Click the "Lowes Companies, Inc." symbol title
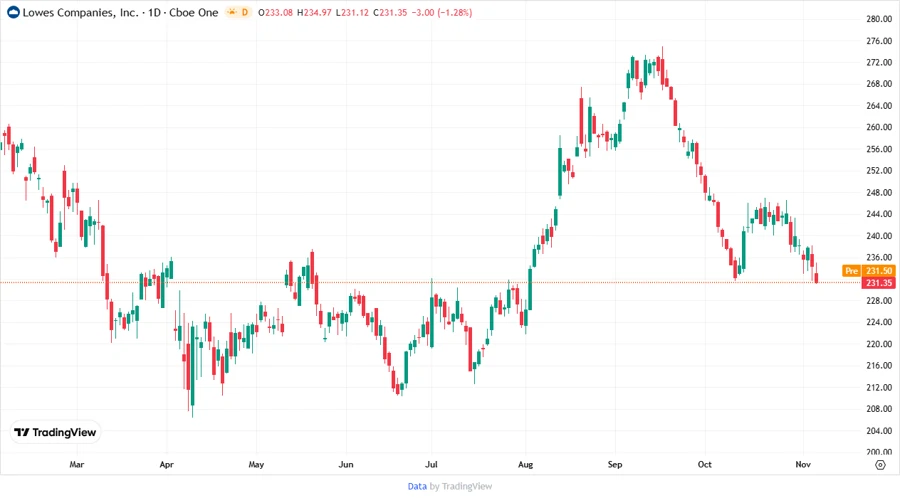900x498 pixels. 80,13
